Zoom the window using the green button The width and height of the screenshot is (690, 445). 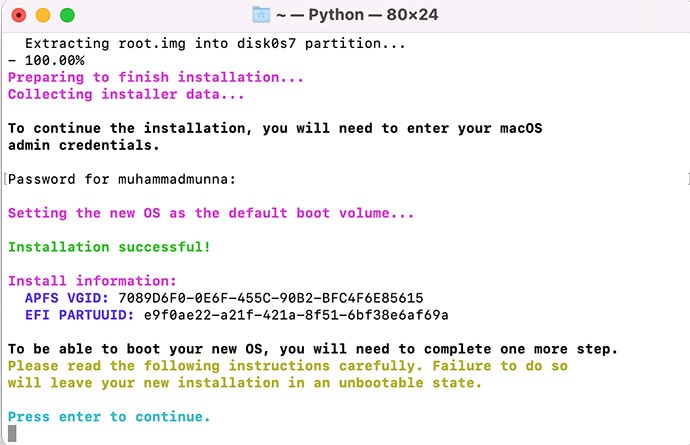(x=67, y=15)
